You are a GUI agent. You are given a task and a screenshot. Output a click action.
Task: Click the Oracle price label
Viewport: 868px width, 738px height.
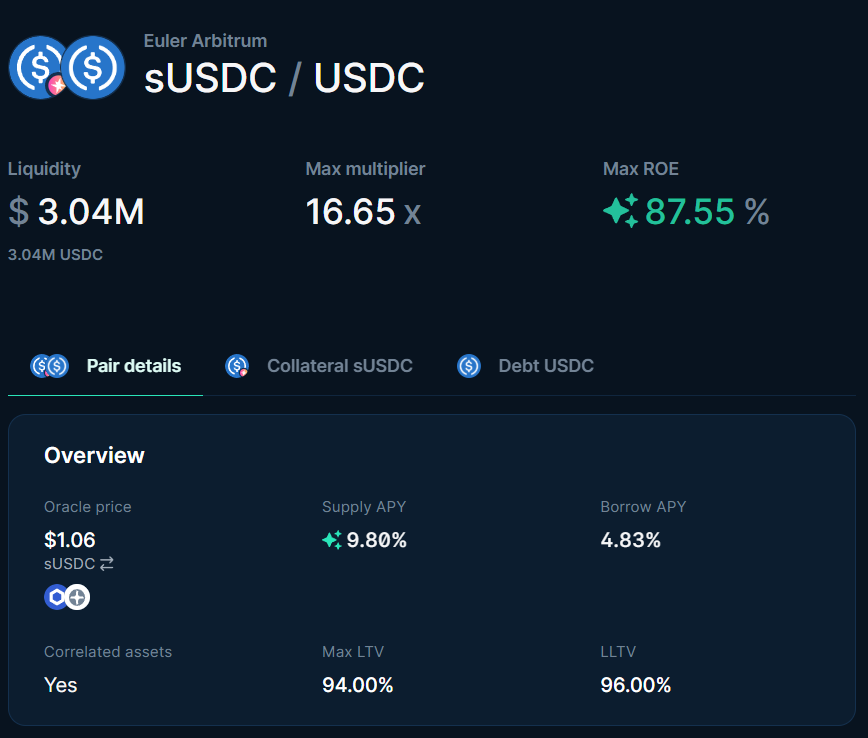pos(87,507)
